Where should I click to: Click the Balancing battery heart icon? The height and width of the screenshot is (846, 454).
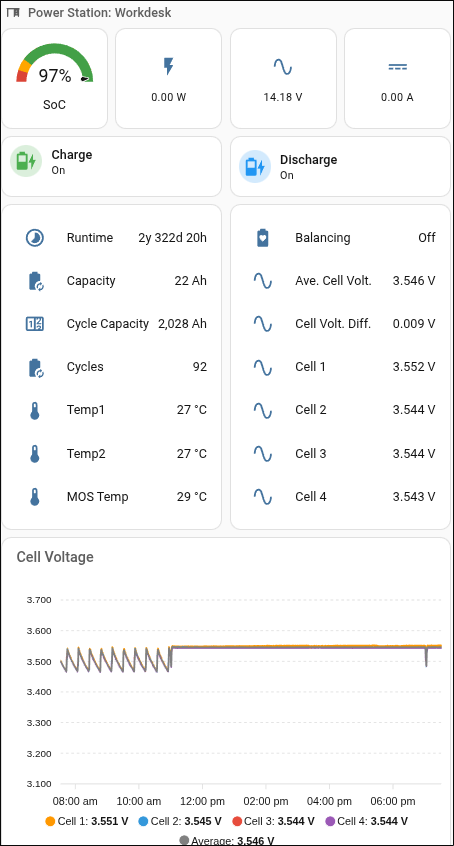point(263,238)
